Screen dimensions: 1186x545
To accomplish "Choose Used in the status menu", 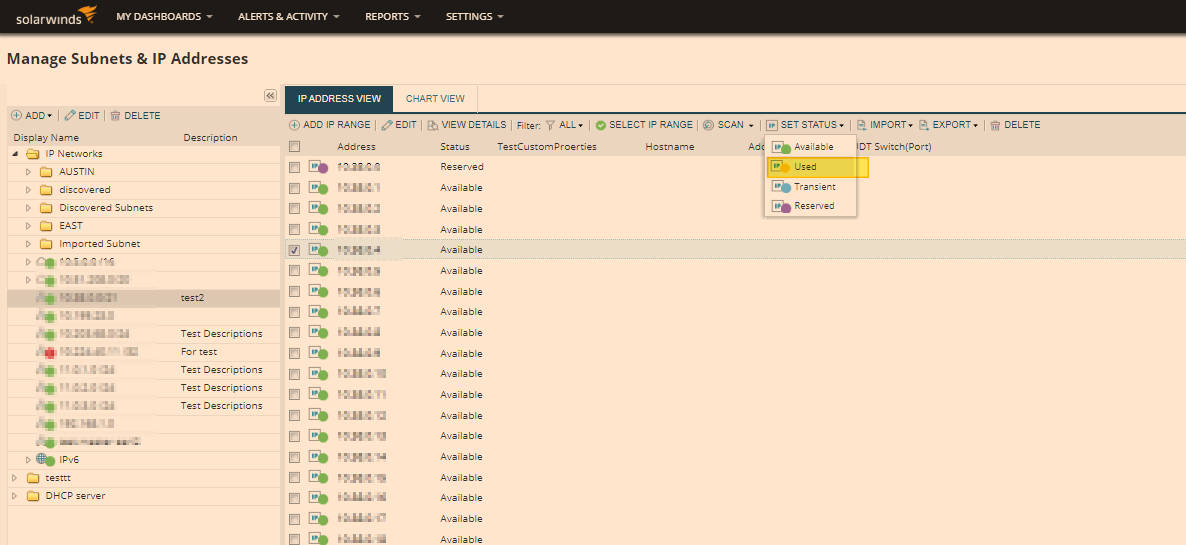I will (818, 167).
